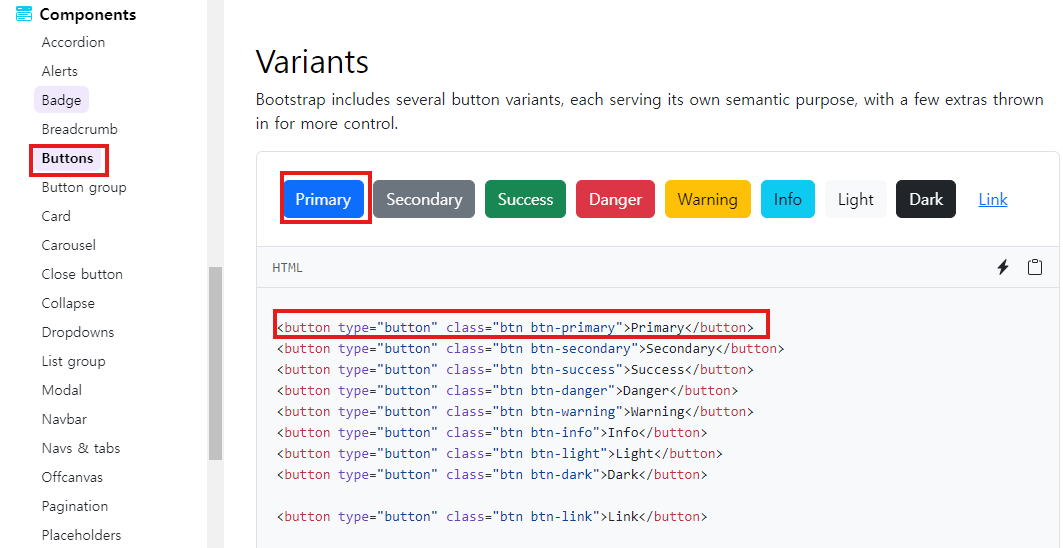The height and width of the screenshot is (548, 1063).
Task: Click the btn-success code line
Action: (515, 370)
